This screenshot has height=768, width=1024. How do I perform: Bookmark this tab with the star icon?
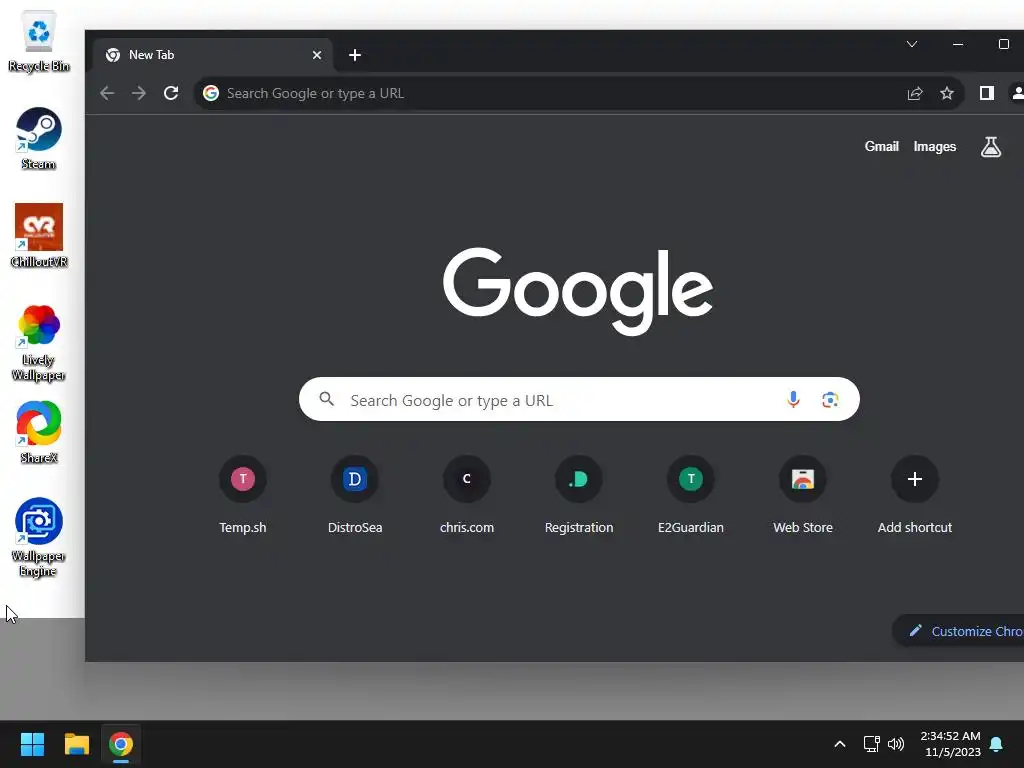947,93
